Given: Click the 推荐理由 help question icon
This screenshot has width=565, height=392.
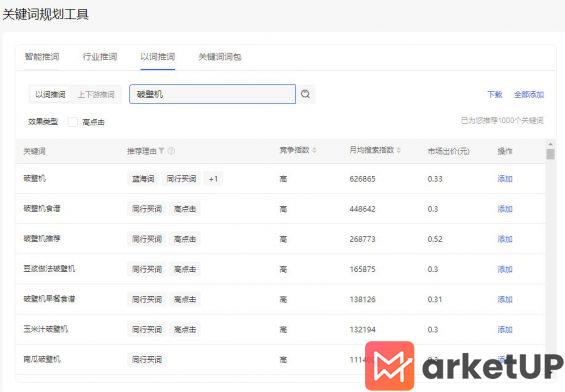Looking at the screenshot, I should click(171, 151).
